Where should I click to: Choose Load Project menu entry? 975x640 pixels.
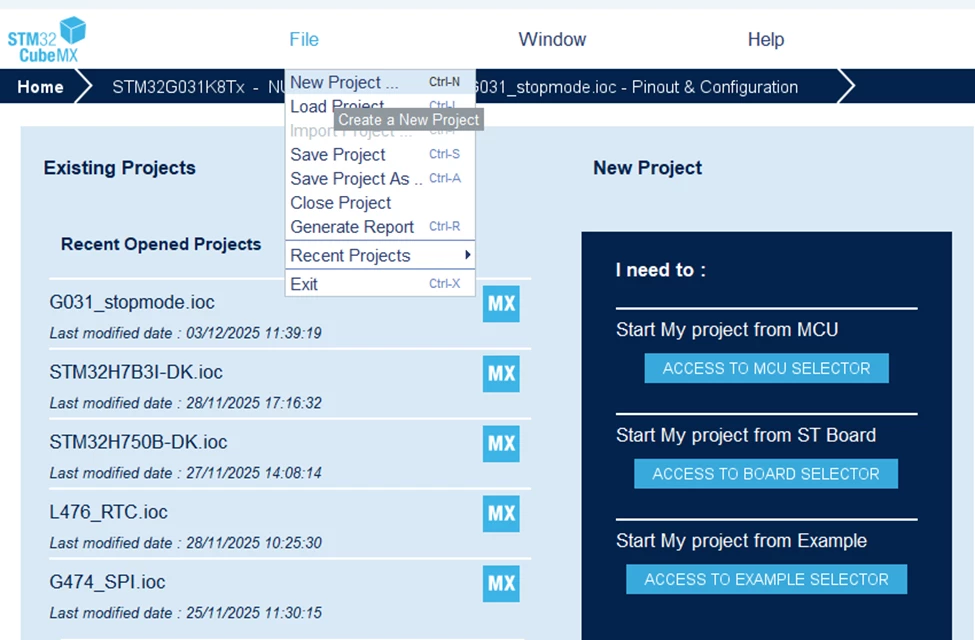point(380,106)
